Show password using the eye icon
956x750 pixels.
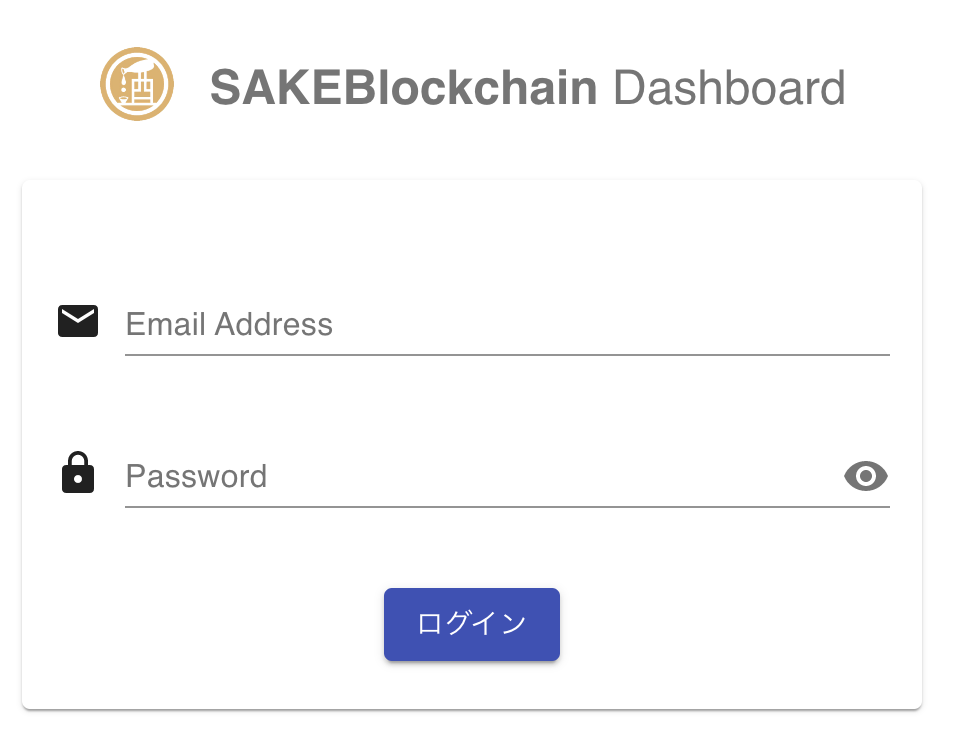pyautogui.click(x=866, y=476)
